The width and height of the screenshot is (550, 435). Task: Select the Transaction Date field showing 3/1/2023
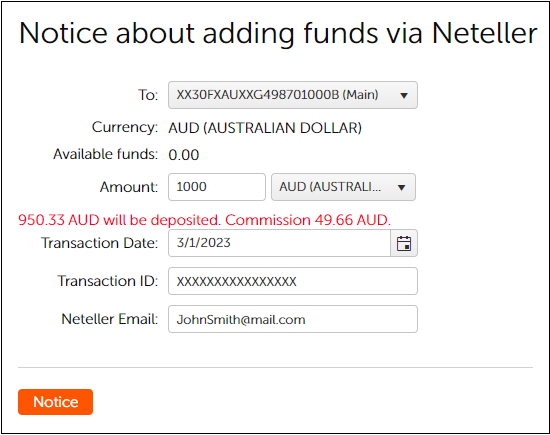coord(279,243)
